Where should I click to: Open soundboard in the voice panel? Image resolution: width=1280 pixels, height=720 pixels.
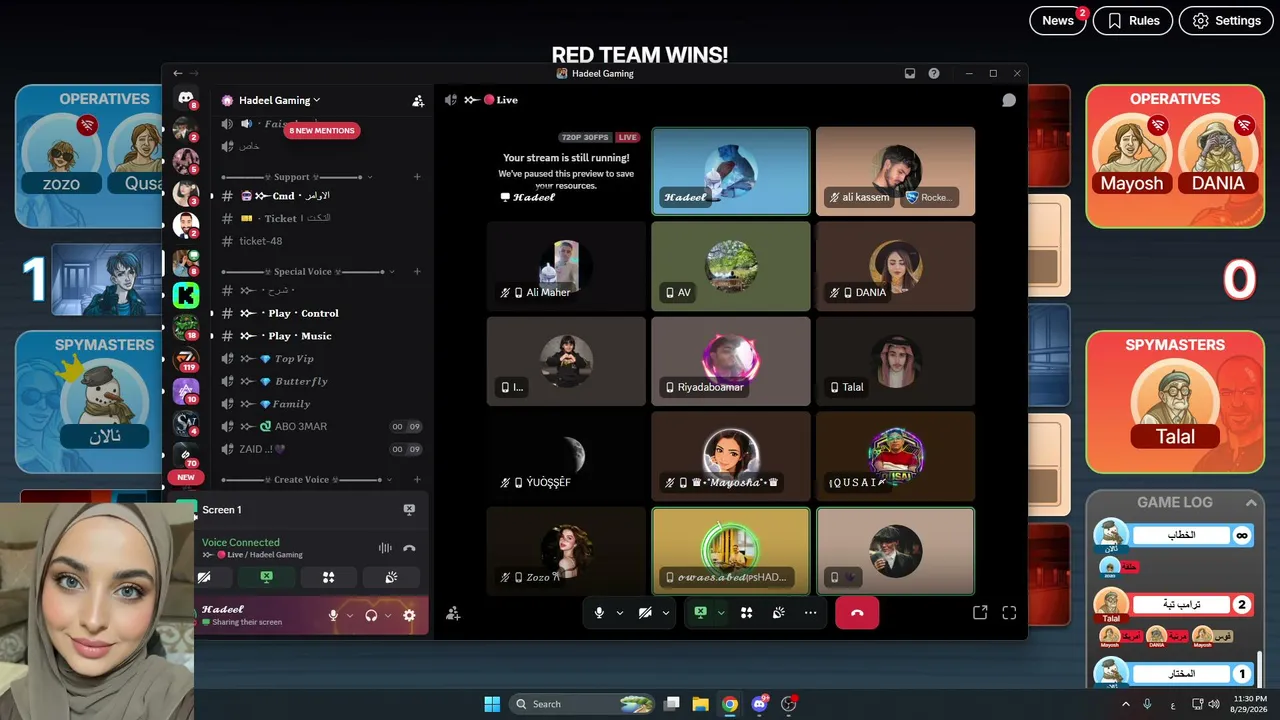[x=391, y=577]
